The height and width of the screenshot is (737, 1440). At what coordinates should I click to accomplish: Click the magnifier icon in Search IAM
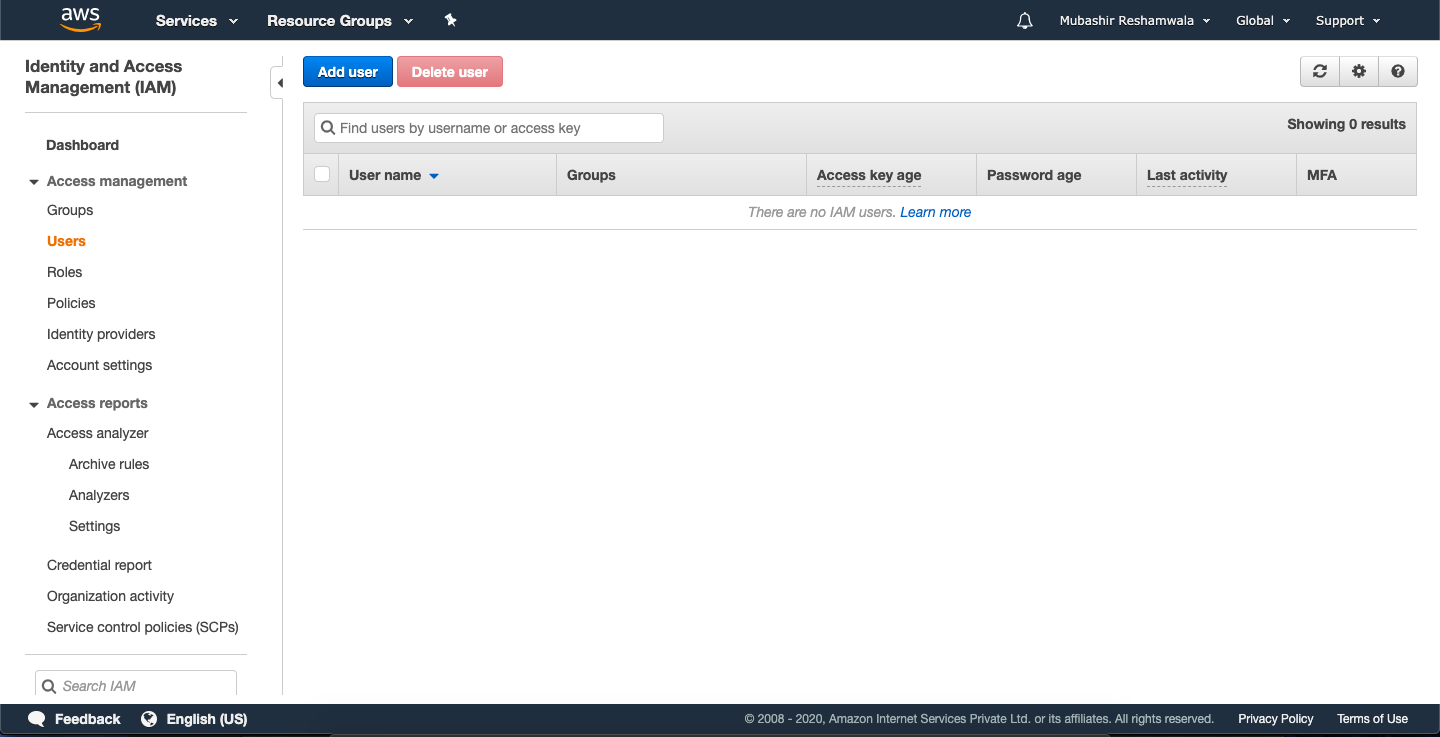(x=49, y=686)
